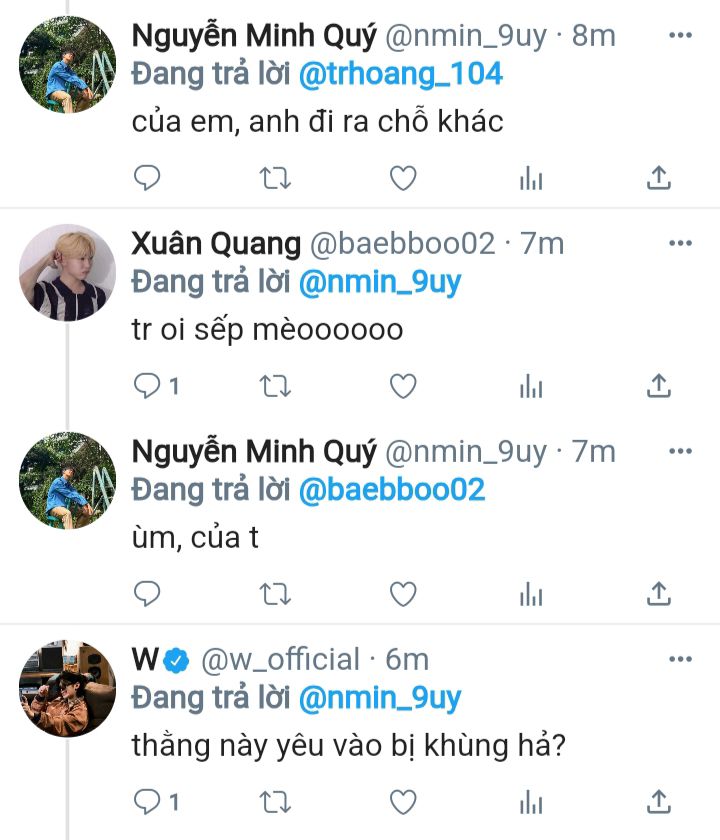Like the "ùm, của t" tweet

(402, 594)
